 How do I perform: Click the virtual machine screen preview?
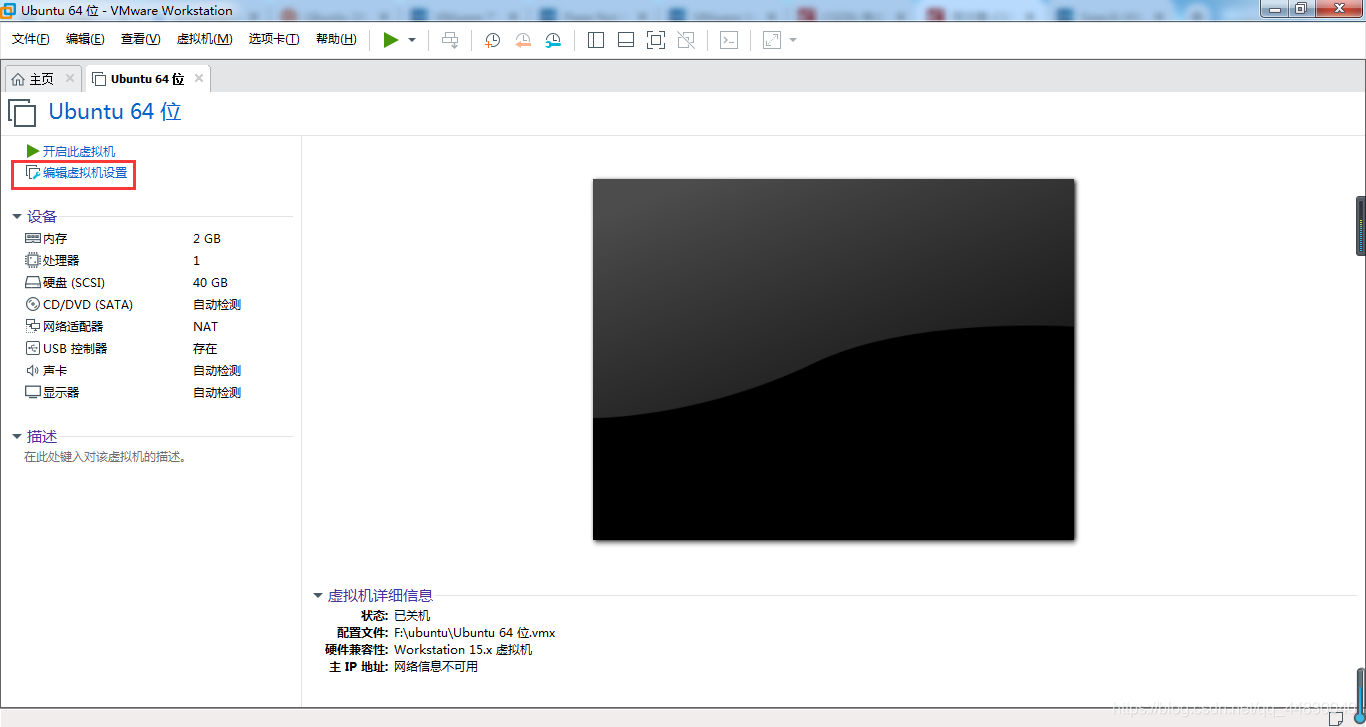pyautogui.click(x=833, y=359)
